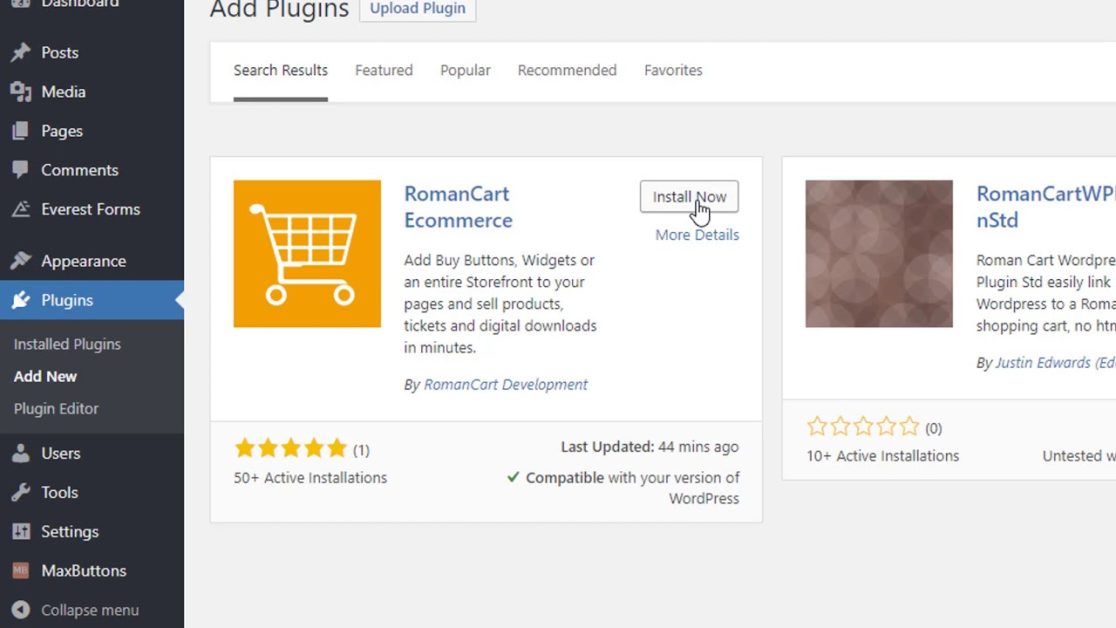This screenshot has height=628, width=1116.
Task: Open the Favorites tab
Action: [x=673, y=70]
